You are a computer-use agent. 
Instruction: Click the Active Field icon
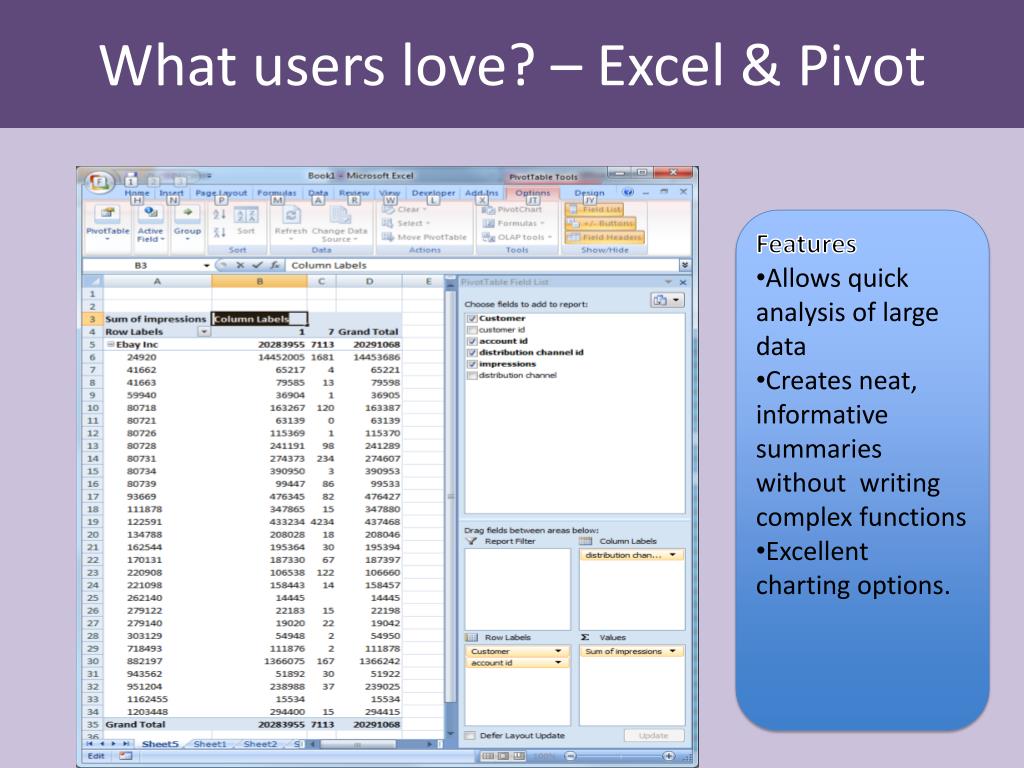(151, 213)
